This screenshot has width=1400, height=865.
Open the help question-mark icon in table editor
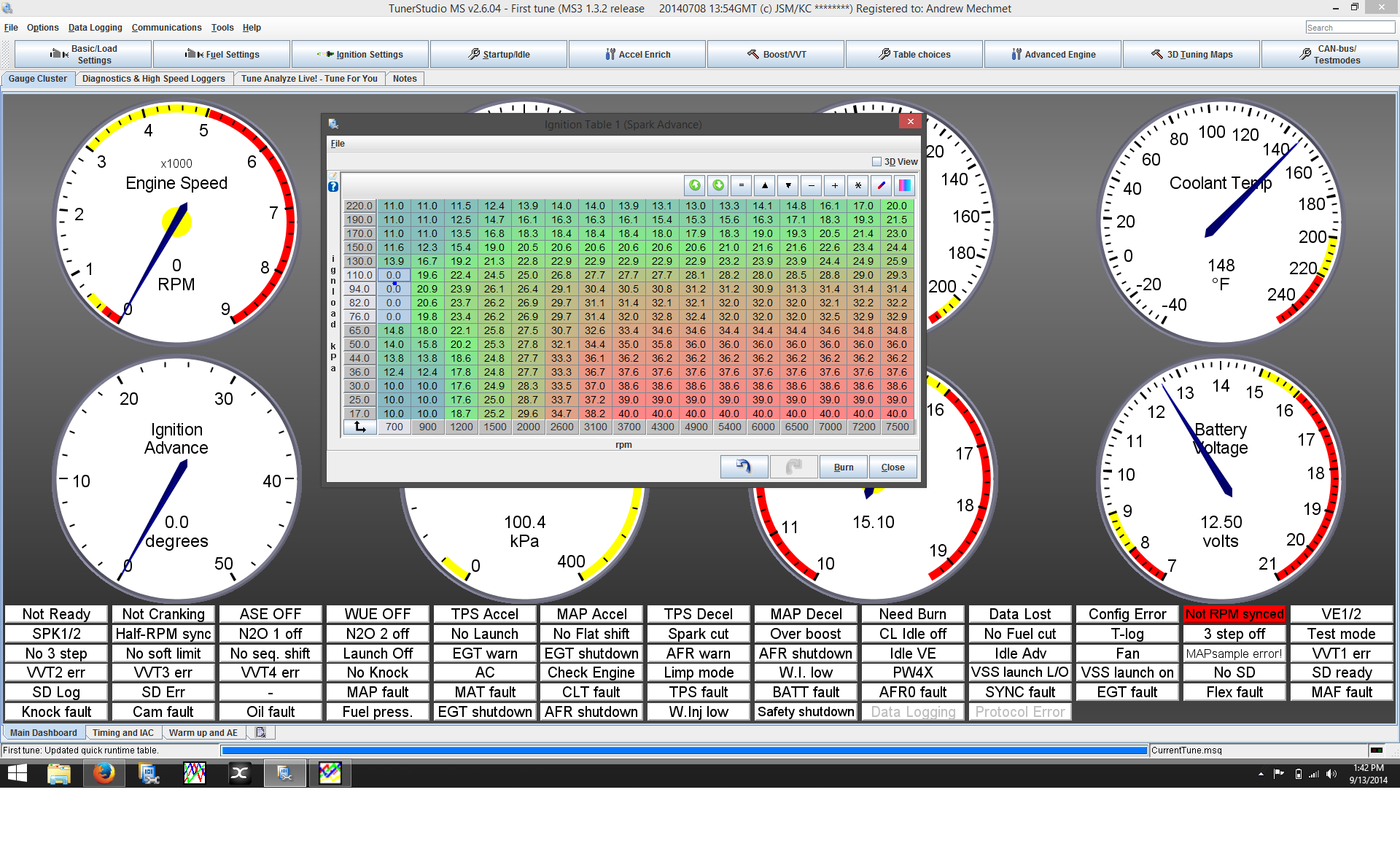tap(332, 187)
